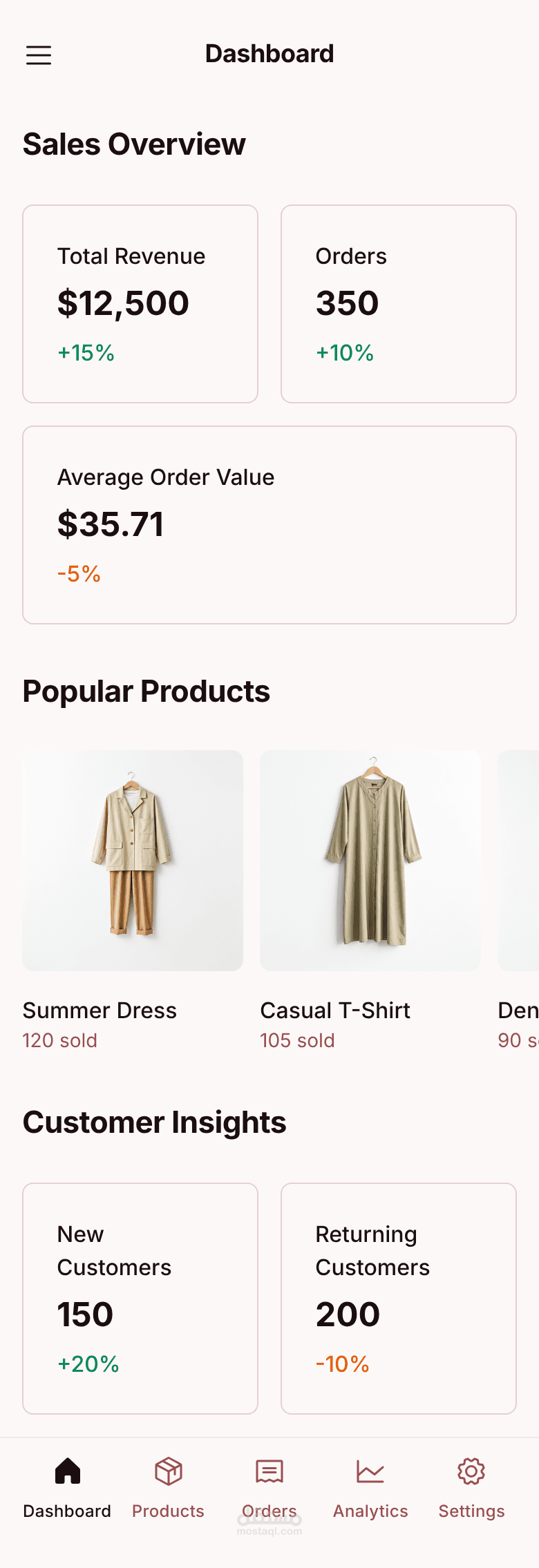Click the Casual T-Shirt product image

pyautogui.click(x=370, y=861)
